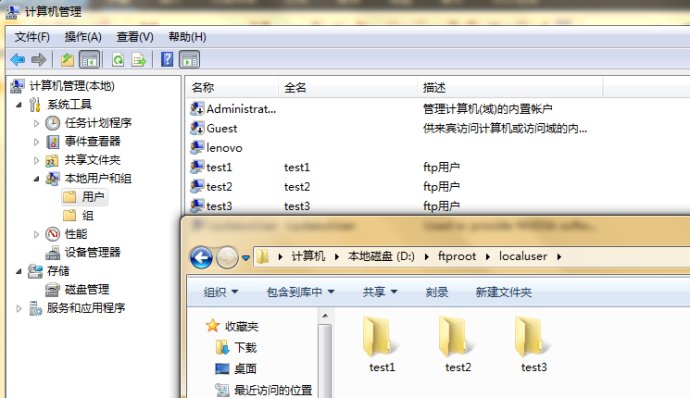
Task: Open 最近访问的位置 in Explorer favorites
Action: tap(264, 390)
